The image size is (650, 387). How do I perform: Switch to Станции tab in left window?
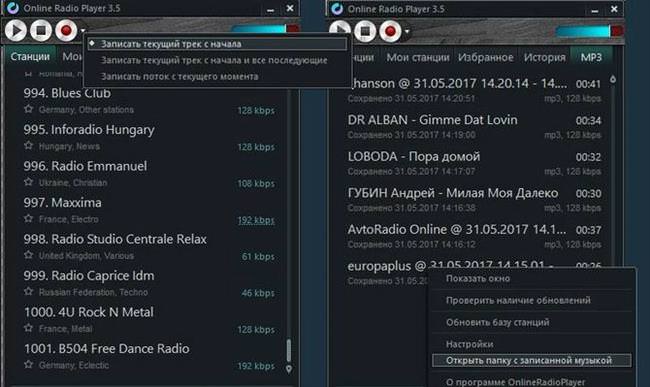pyautogui.click(x=30, y=57)
